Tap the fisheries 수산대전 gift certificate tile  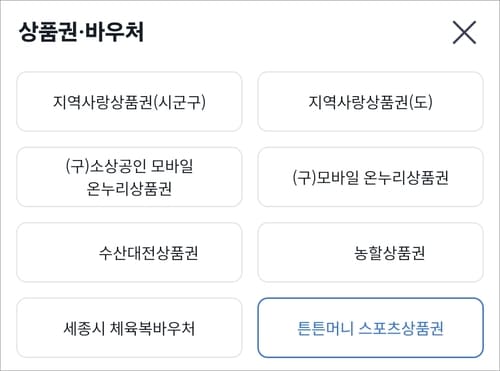129,253
